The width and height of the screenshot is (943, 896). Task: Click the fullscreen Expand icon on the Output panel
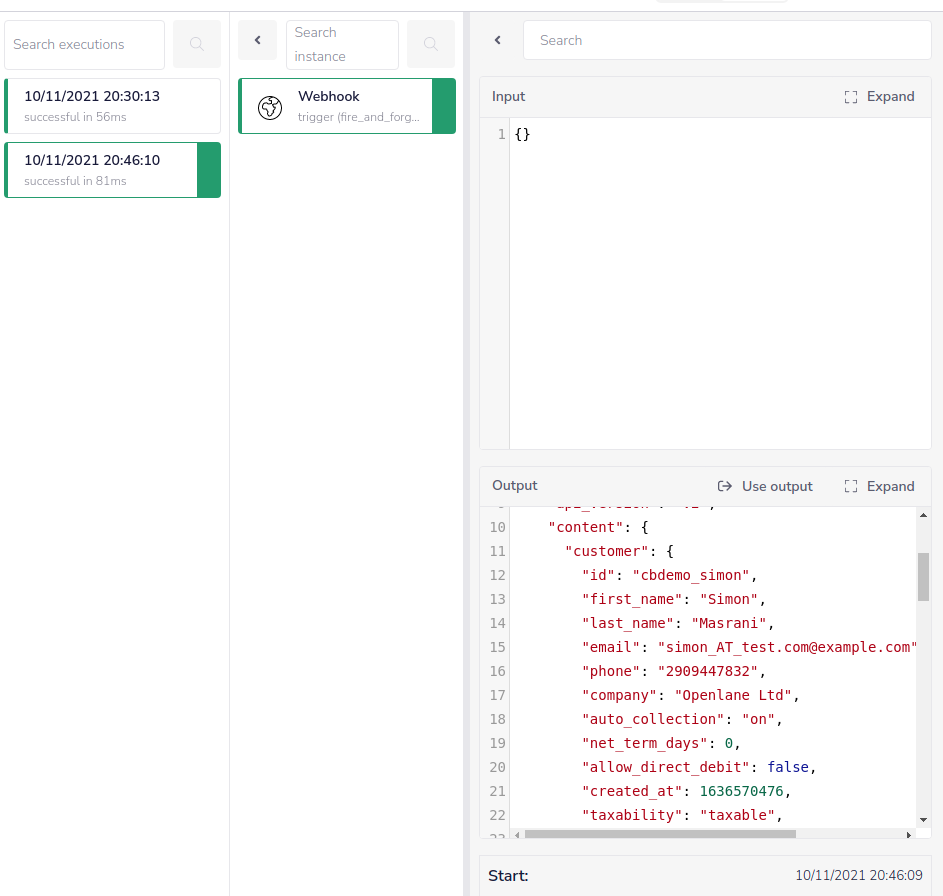[850, 486]
